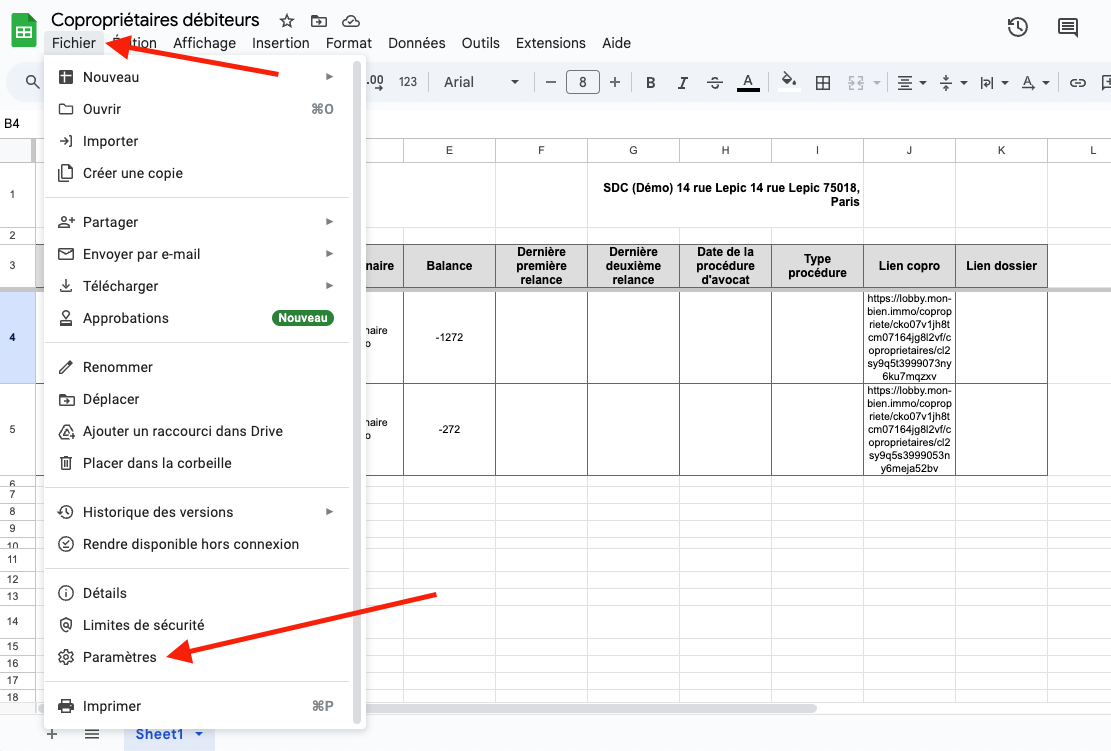Choose Renommer from the menu
The image size is (1111, 751).
coord(198,367)
